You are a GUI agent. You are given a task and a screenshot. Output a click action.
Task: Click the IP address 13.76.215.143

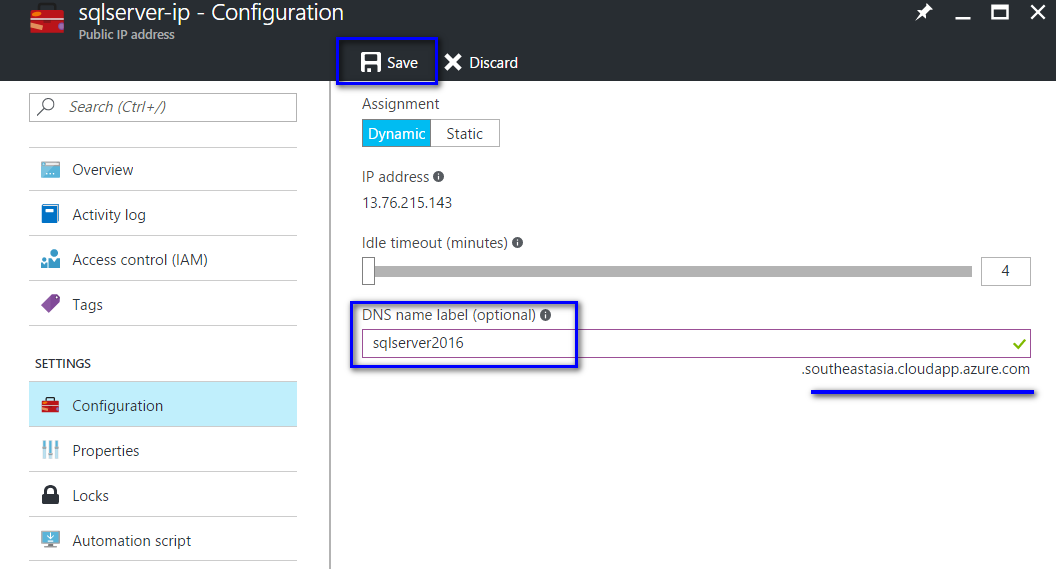point(407,203)
